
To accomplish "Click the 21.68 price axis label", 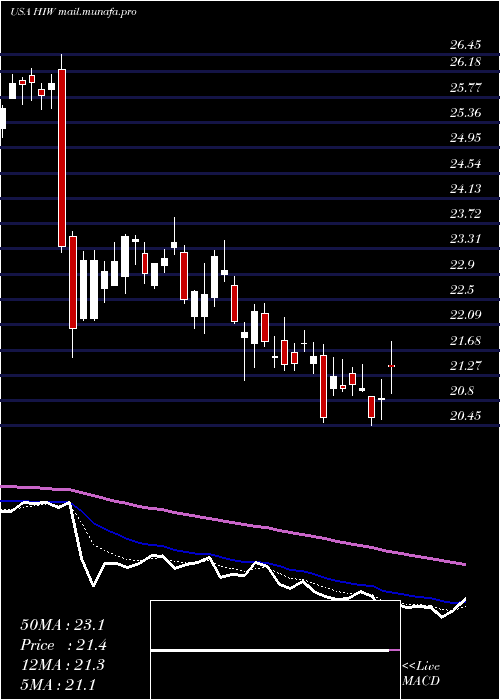I will pyautogui.click(x=466, y=341).
